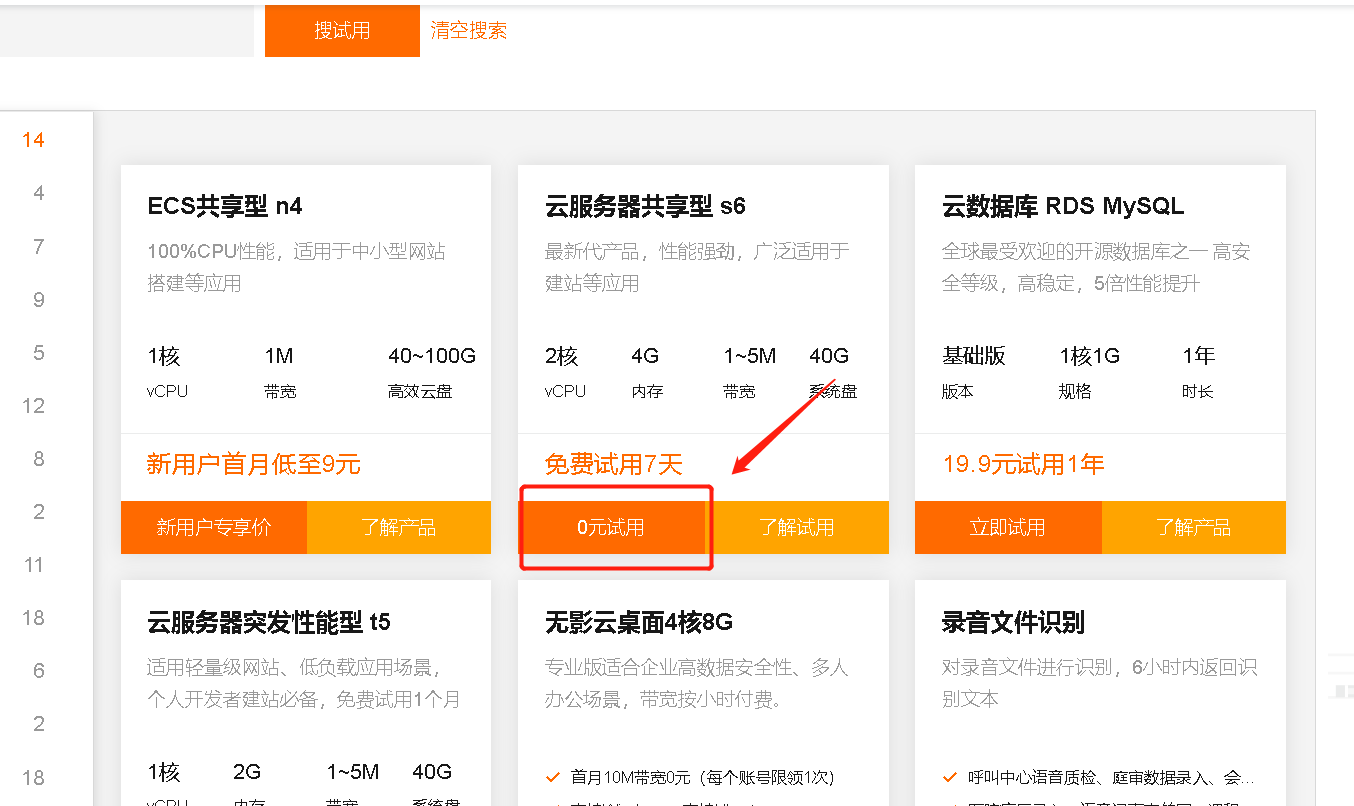This screenshot has height=806, width=1354.
Task: Select the sidebar count 9
Action: click(x=39, y=299)
